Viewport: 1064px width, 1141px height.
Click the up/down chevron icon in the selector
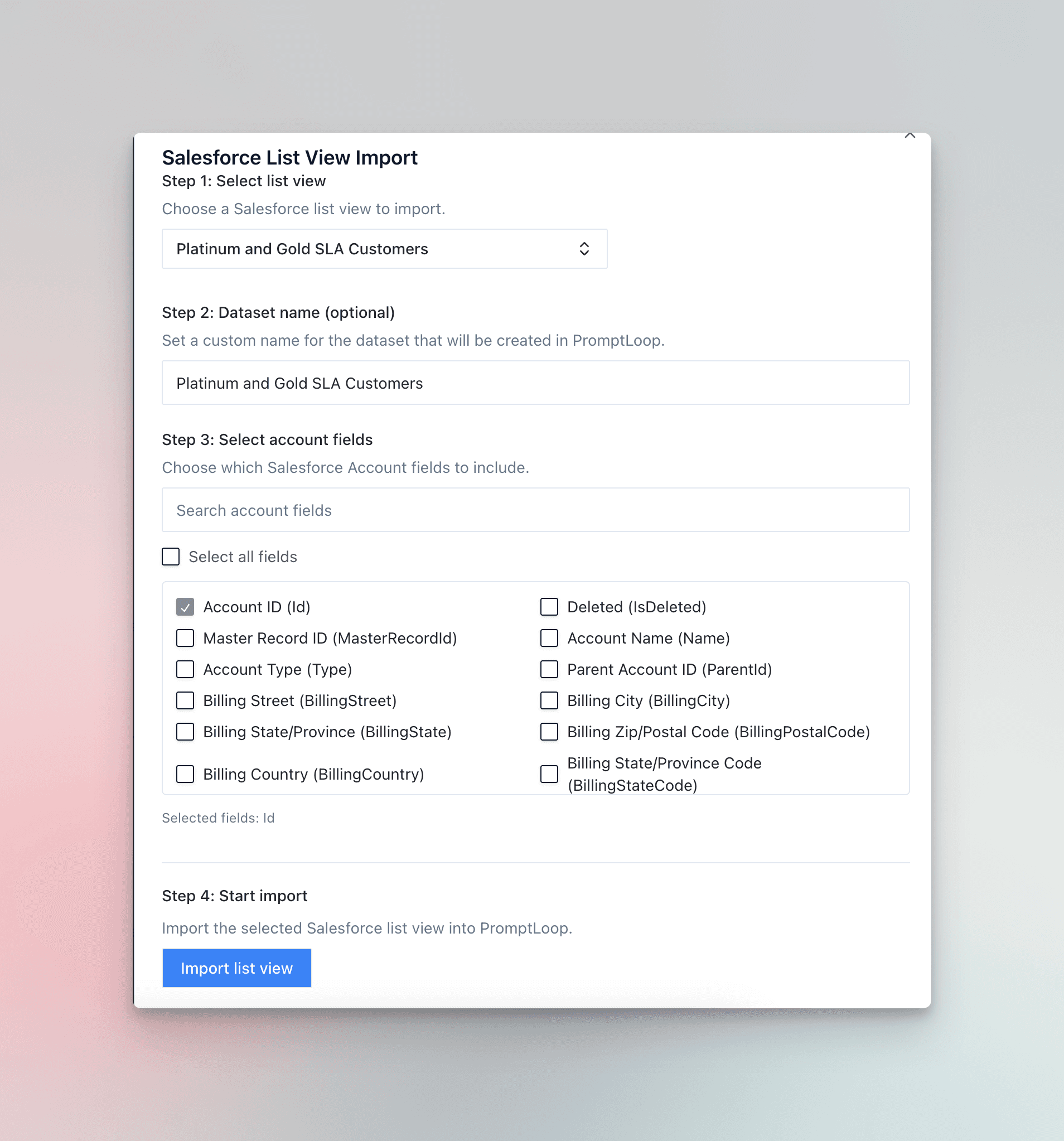tap(585, 249)
